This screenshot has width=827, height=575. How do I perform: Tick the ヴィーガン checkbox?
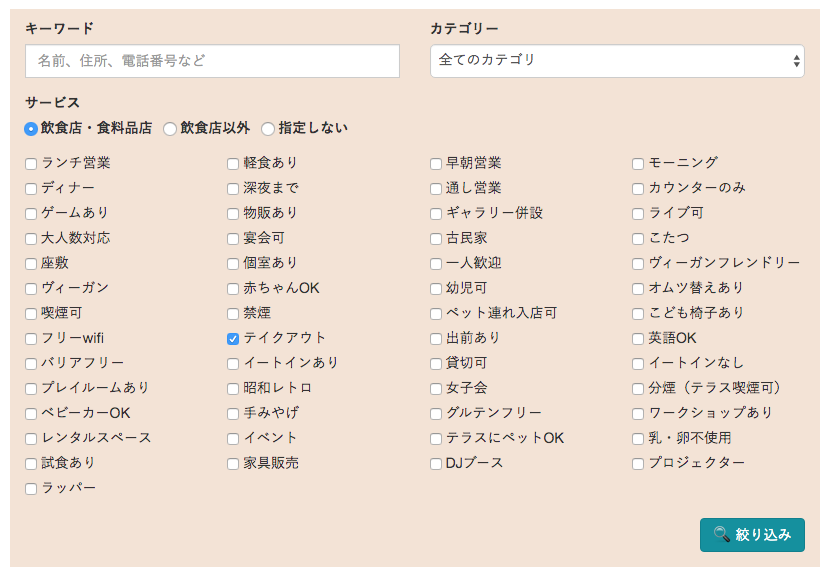tap(31, 289)
